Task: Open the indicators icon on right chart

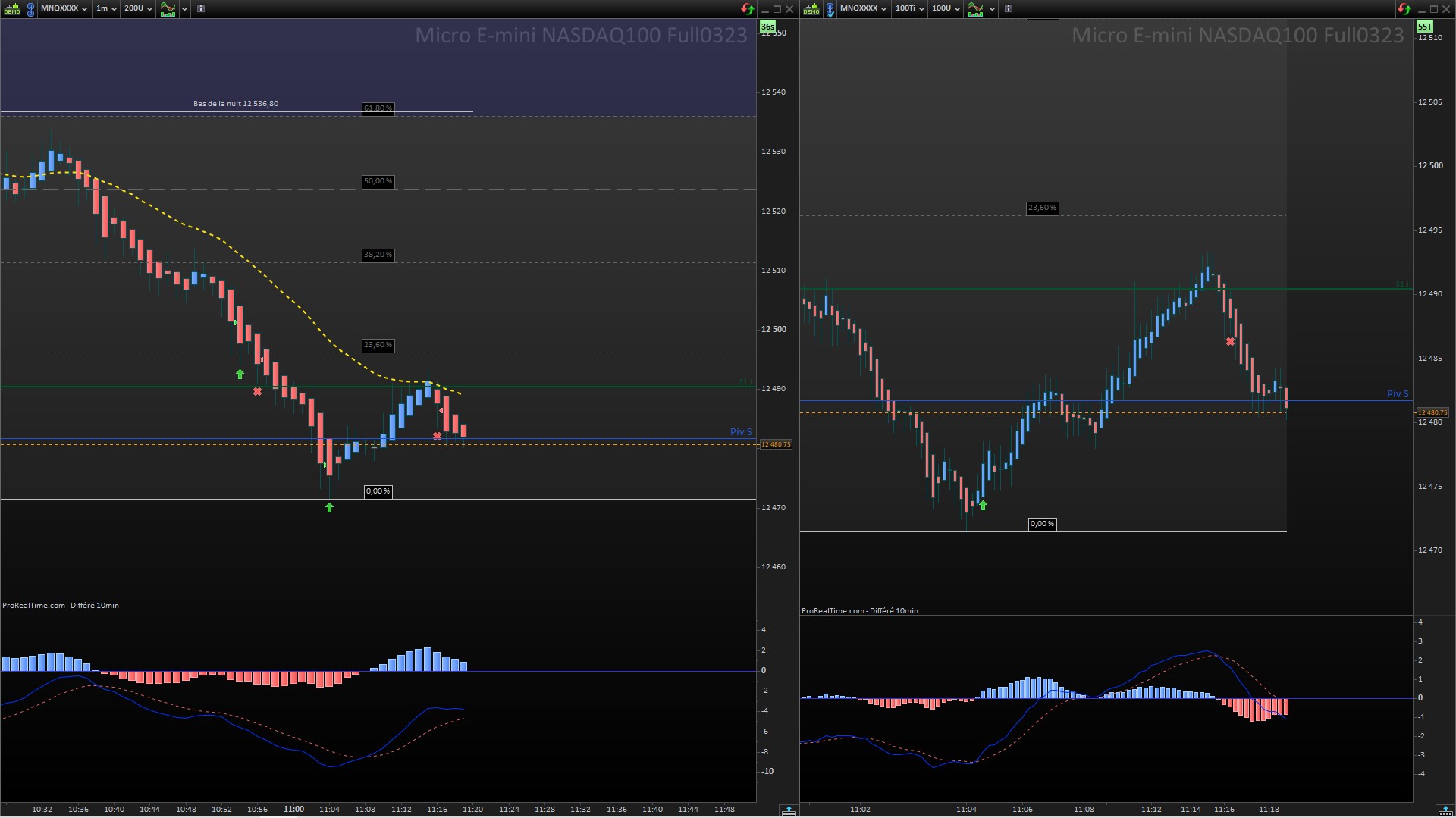Action: pyautogui.click(x=975, y=9)
